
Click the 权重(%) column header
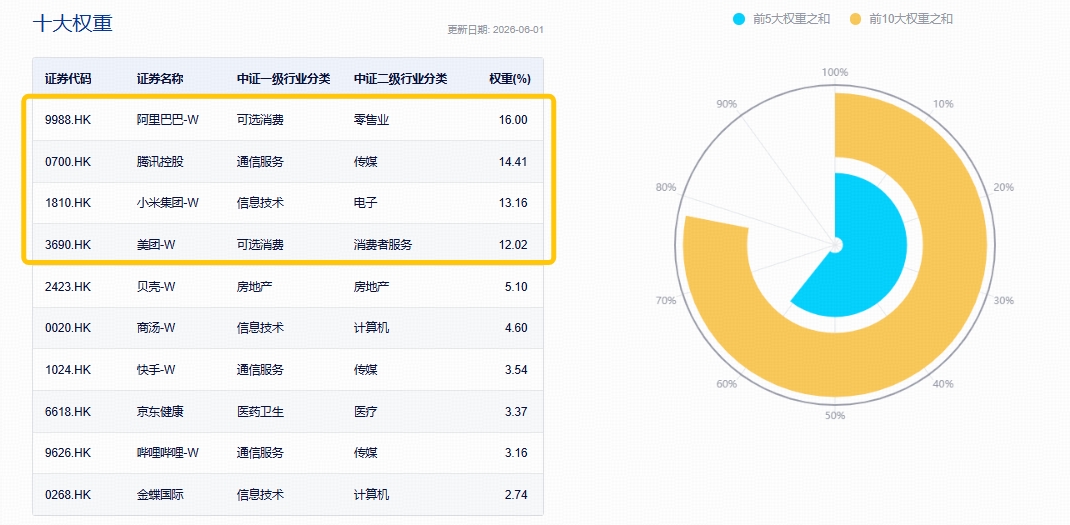point(510,79)
